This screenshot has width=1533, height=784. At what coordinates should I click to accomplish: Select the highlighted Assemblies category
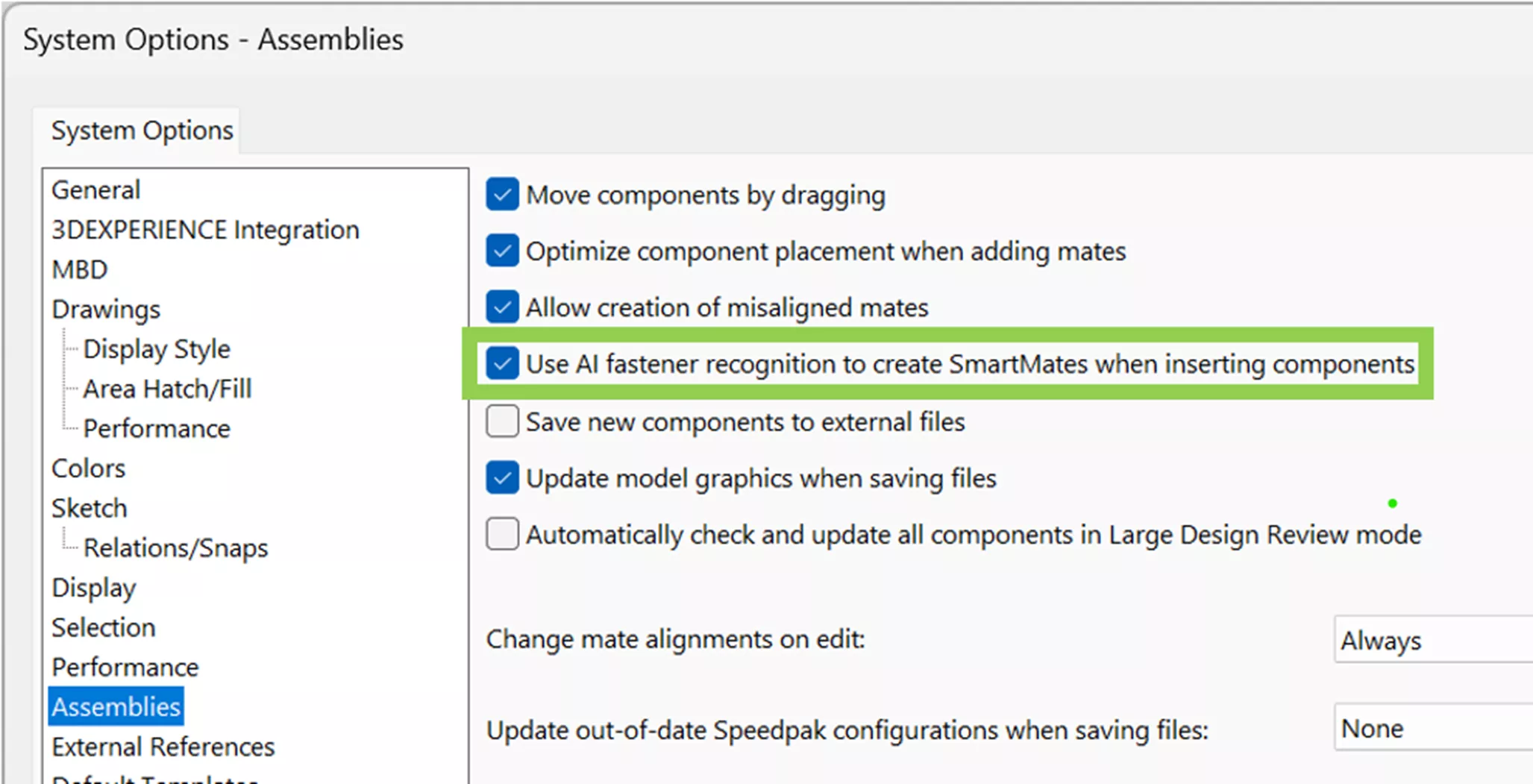[116, 706]
